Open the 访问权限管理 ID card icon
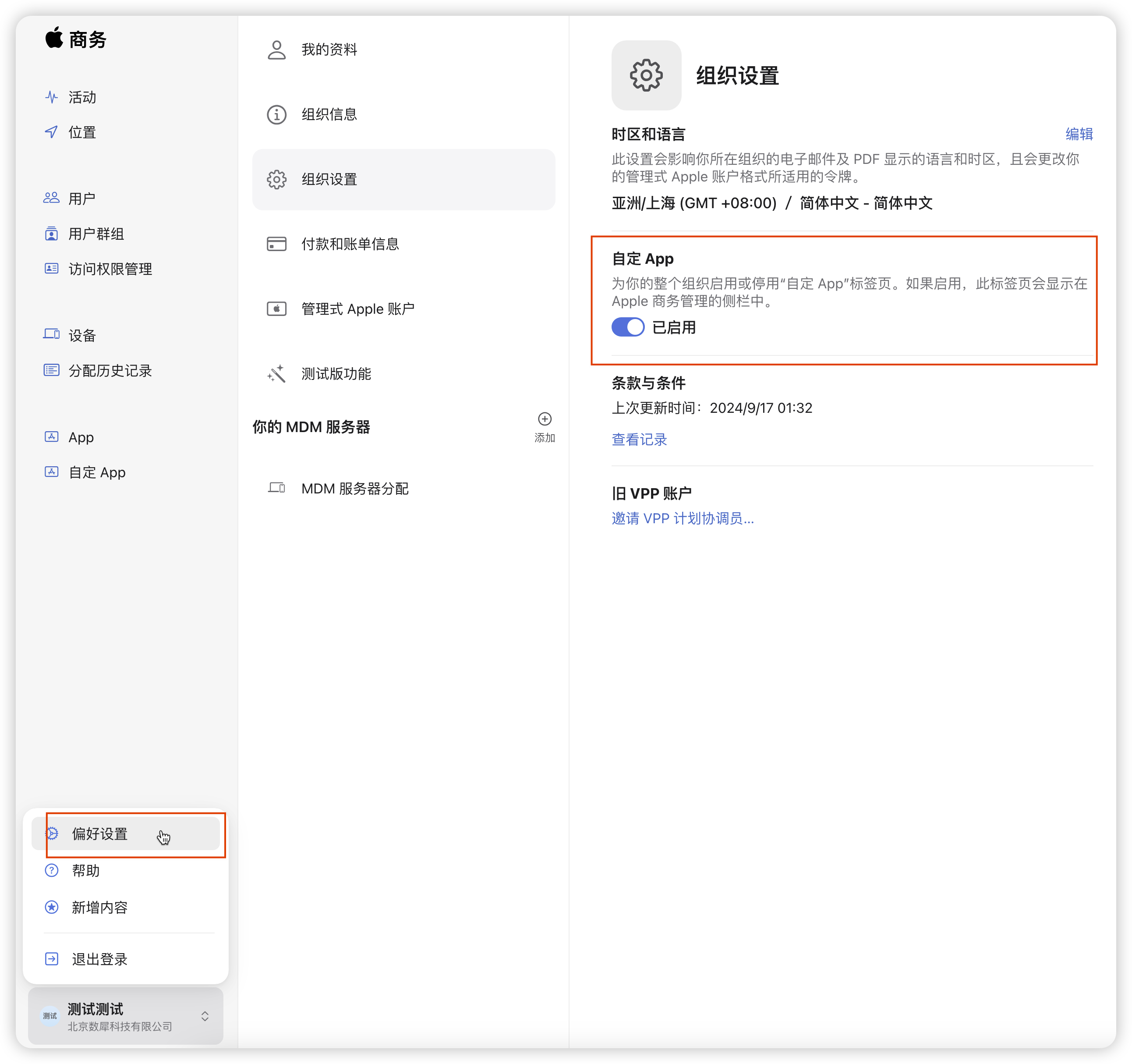 [51, 268]
